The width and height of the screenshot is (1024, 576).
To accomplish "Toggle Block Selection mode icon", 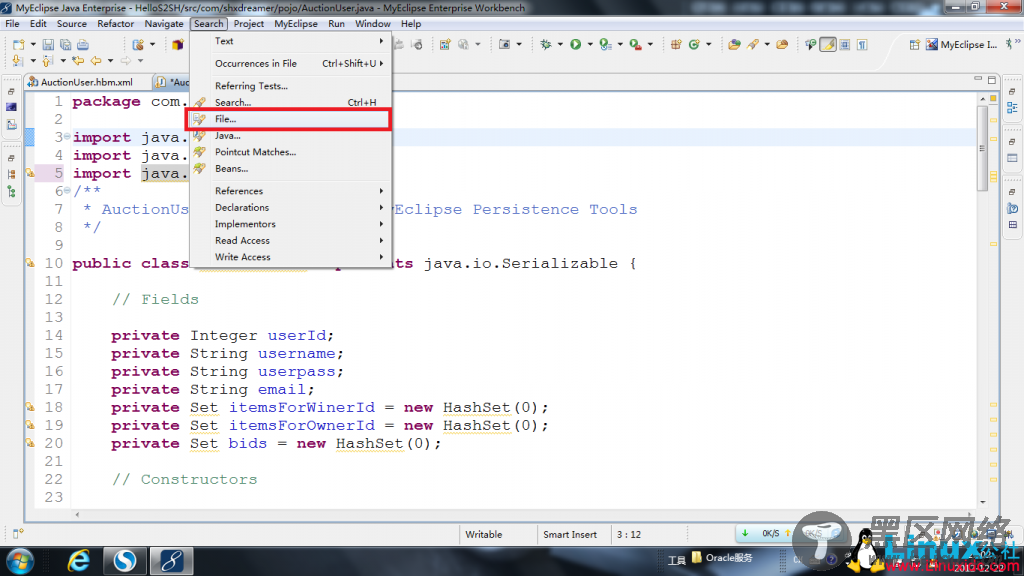I will [x=845, y=44].
